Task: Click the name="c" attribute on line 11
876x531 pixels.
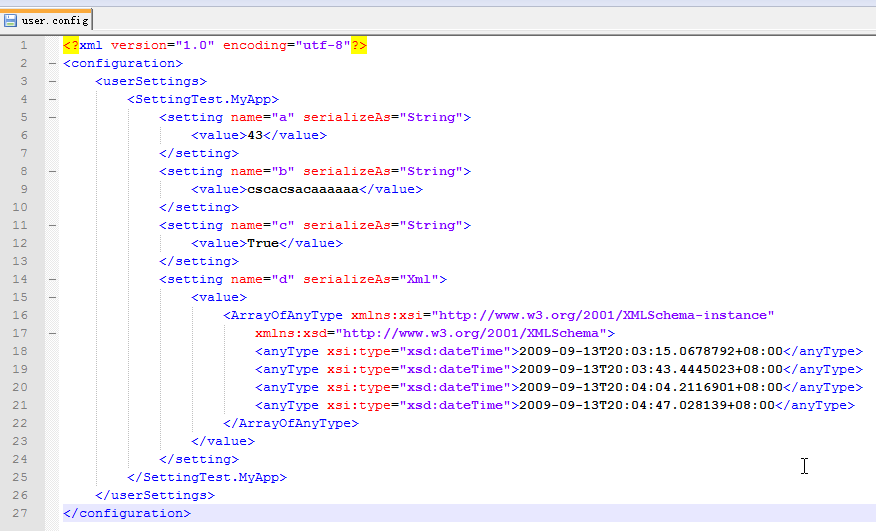Action: (263, 225)
